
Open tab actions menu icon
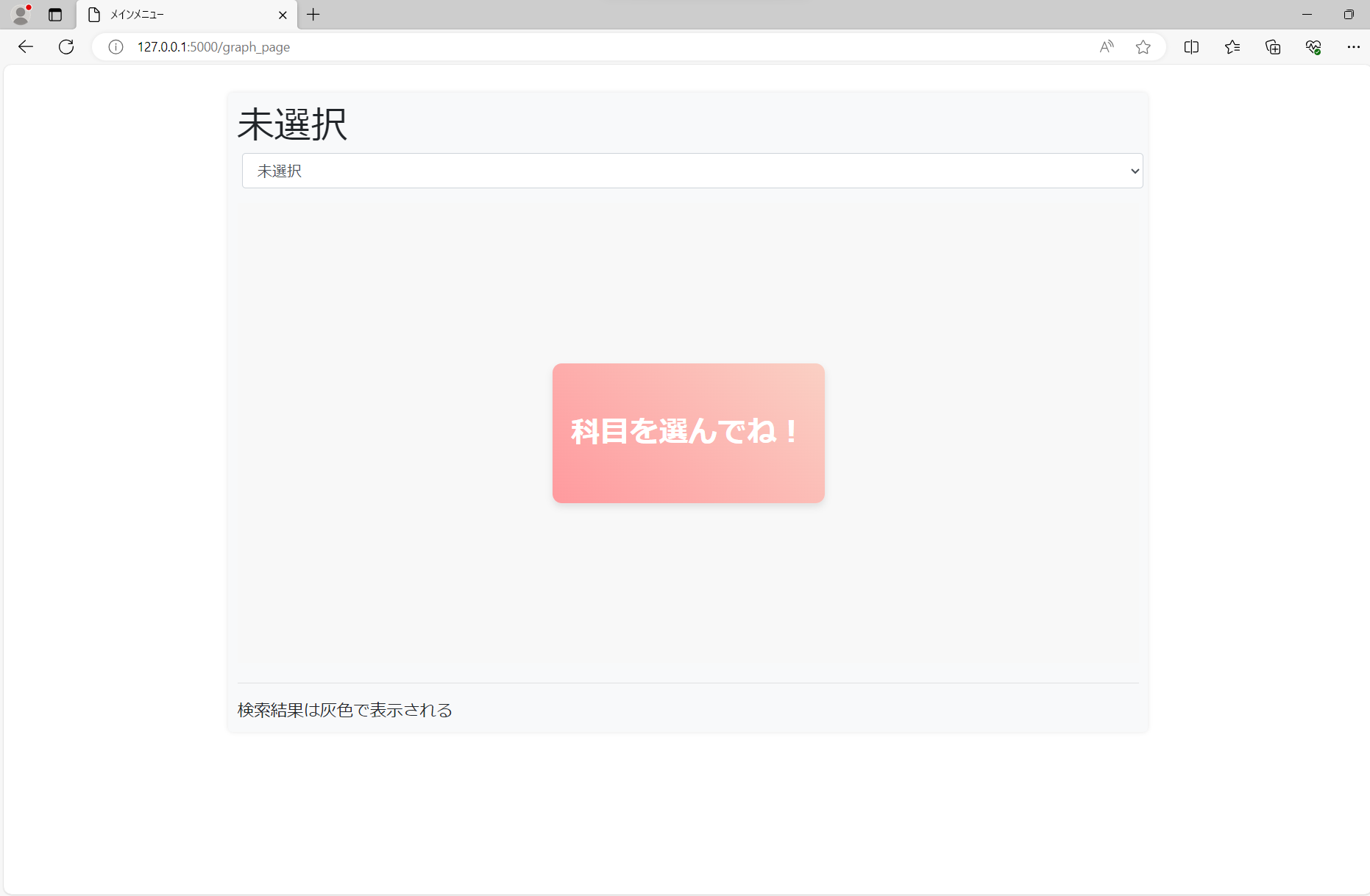pyautogui.click(x=55, y=15)
